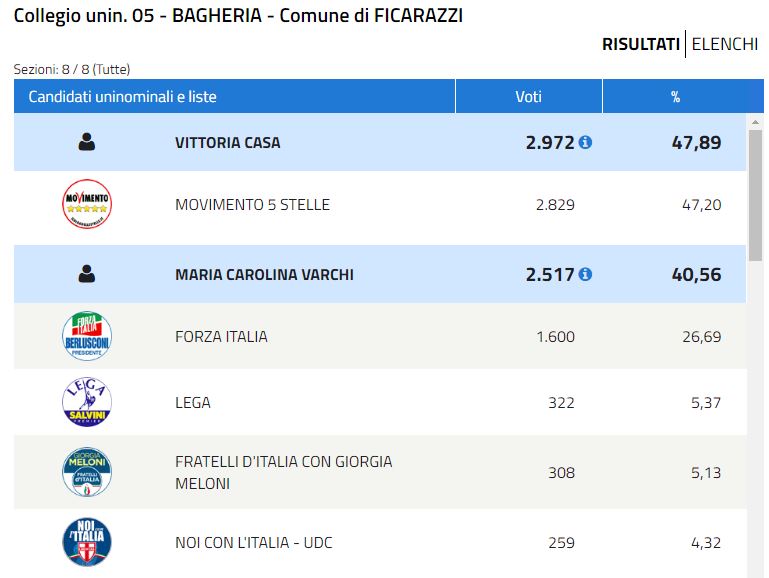
Task: Click the Noi con l'Italia UDC logo
Action: [x=87, y=542]
